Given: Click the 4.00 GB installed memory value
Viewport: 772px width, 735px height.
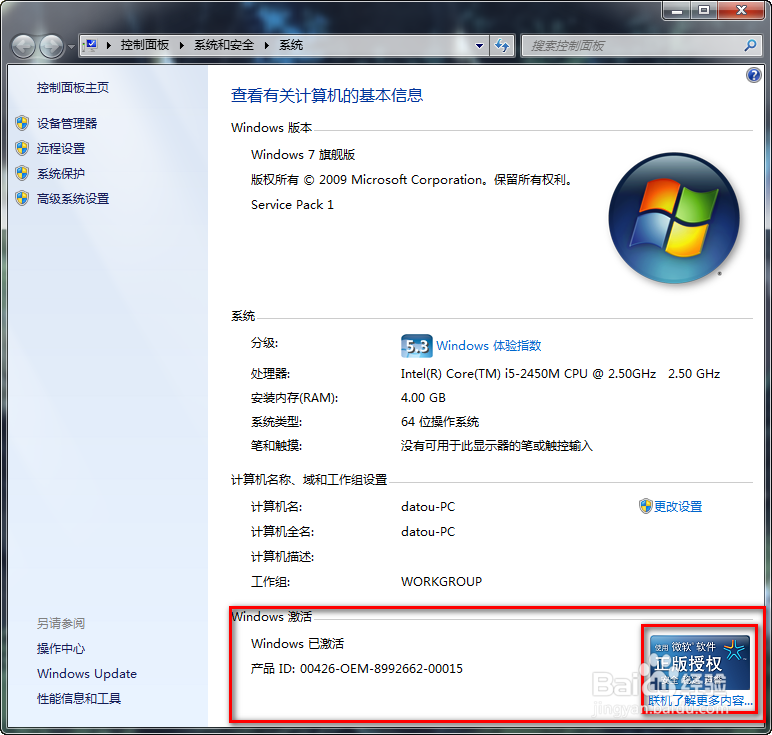Looking at the screenshot, I should click(423, 398).
